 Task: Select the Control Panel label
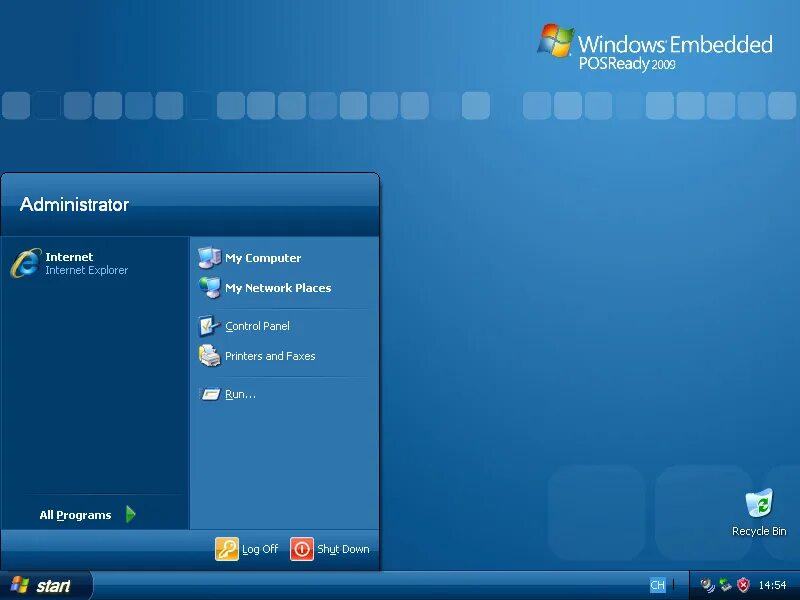(x=258, y=326)
